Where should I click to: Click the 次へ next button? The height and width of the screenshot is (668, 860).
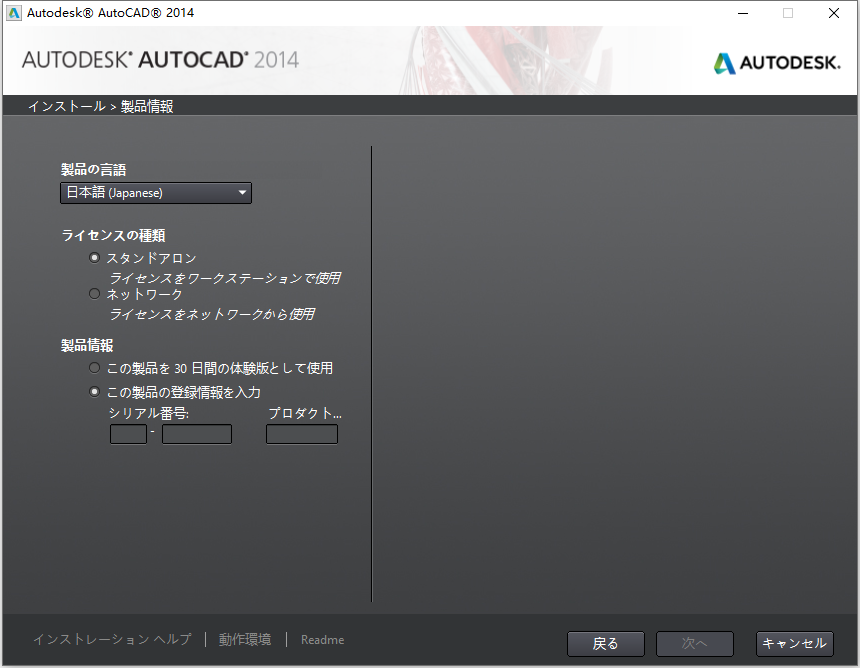(x=694, y=644)
